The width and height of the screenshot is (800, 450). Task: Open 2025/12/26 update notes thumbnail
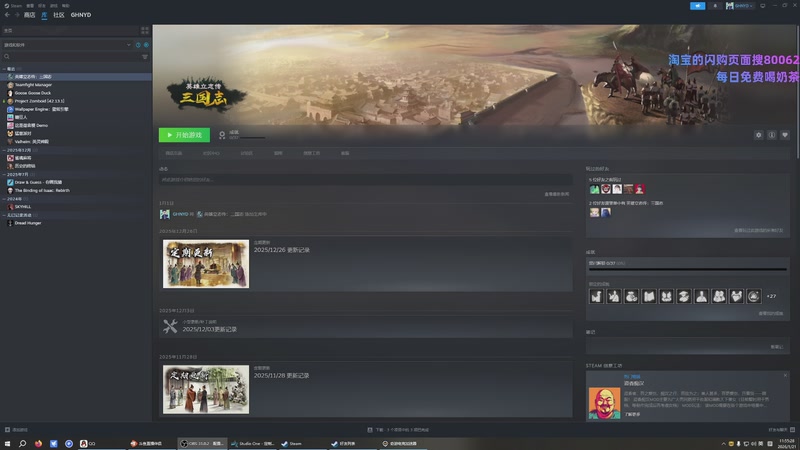[x=206, y=264]
